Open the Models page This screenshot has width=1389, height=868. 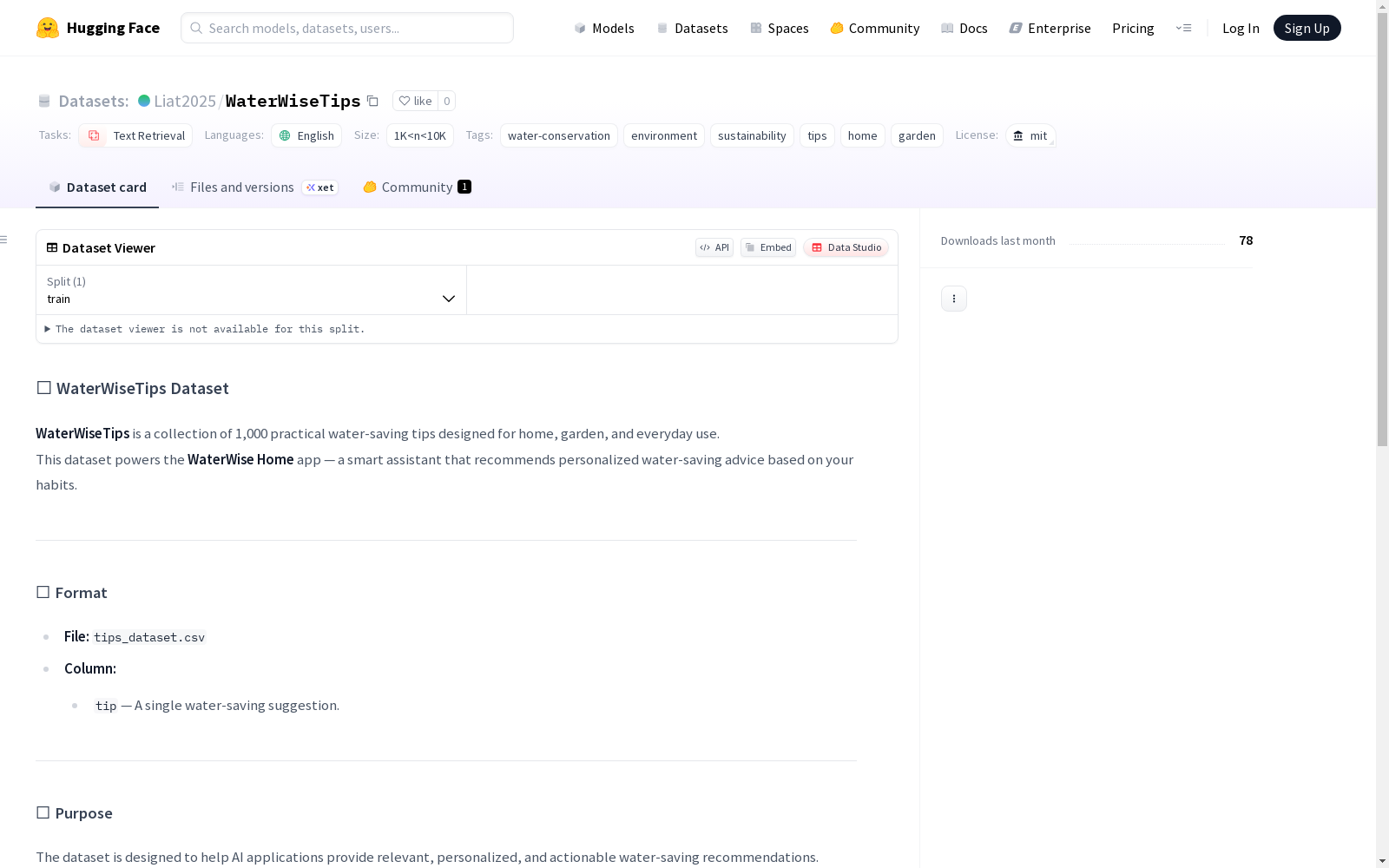[604, 28]
